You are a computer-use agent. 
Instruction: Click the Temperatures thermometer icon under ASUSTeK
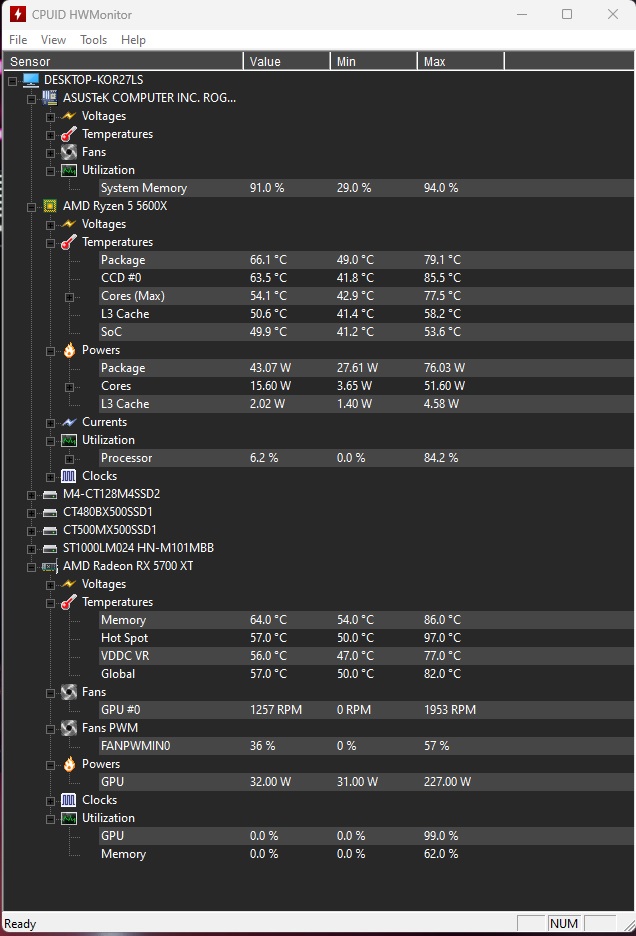[69, 134]
